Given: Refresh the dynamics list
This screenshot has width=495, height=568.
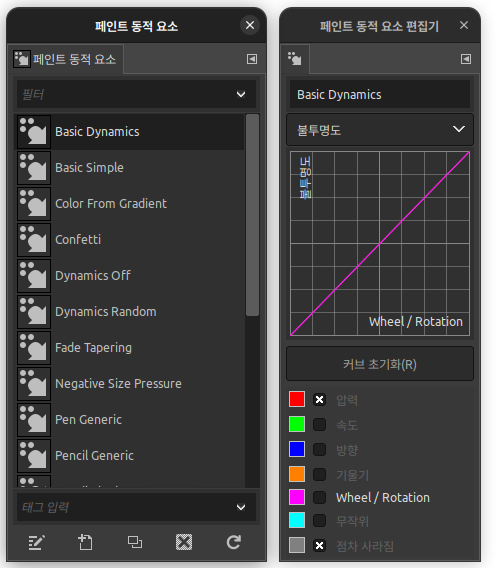Looking at the screenshot, I should click(x=233, y=542).
